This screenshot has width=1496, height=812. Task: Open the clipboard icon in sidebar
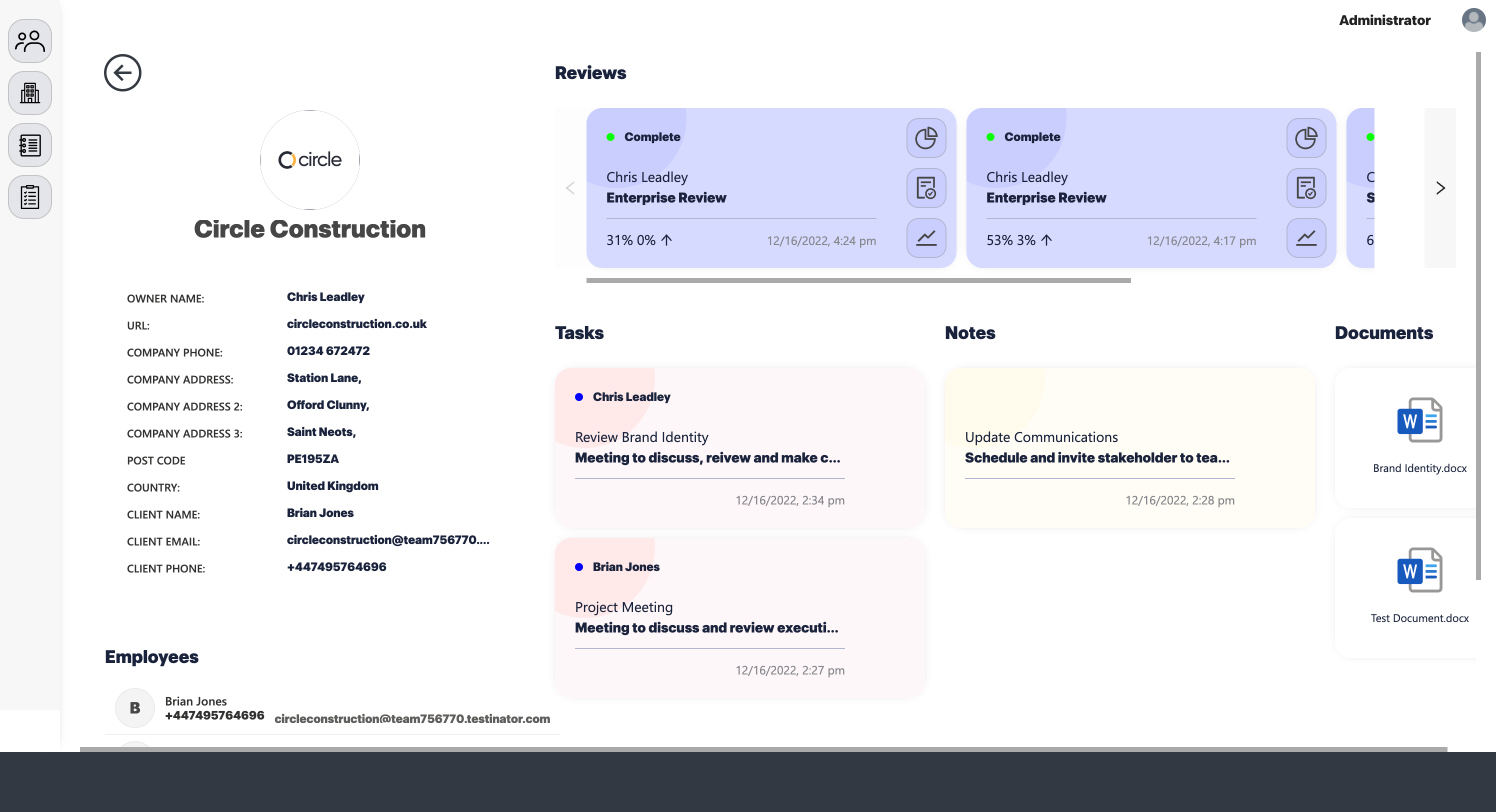[30, 197]
